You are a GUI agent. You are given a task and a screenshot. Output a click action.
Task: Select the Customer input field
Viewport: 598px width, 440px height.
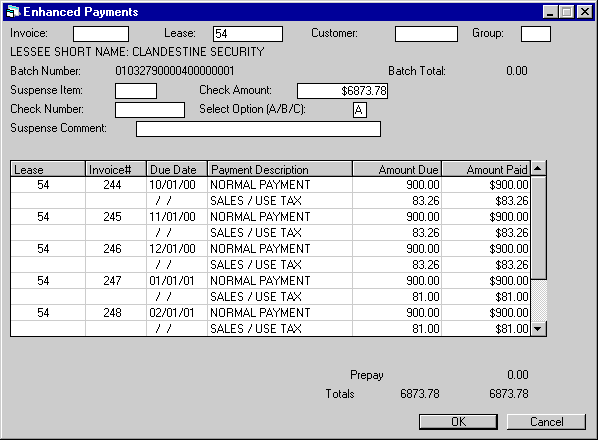pos(426,34)
